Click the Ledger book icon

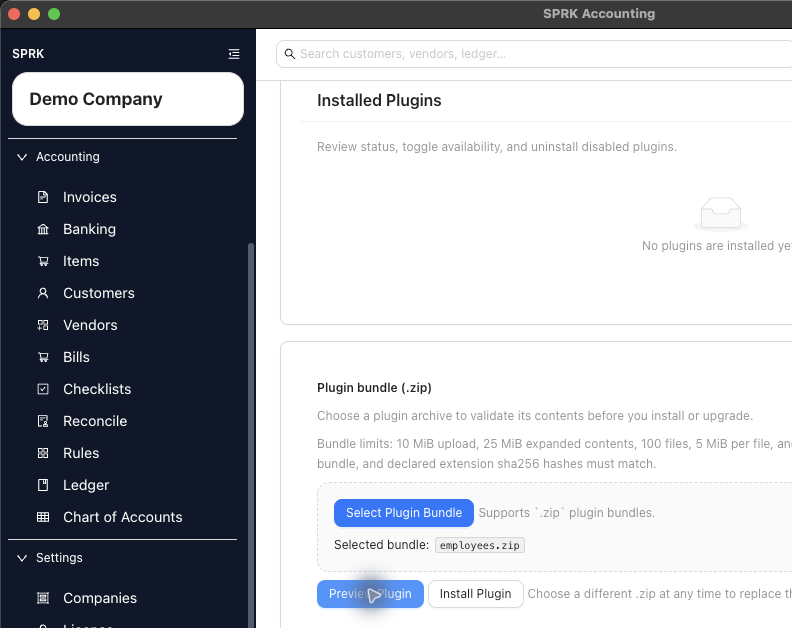(43, 485)
